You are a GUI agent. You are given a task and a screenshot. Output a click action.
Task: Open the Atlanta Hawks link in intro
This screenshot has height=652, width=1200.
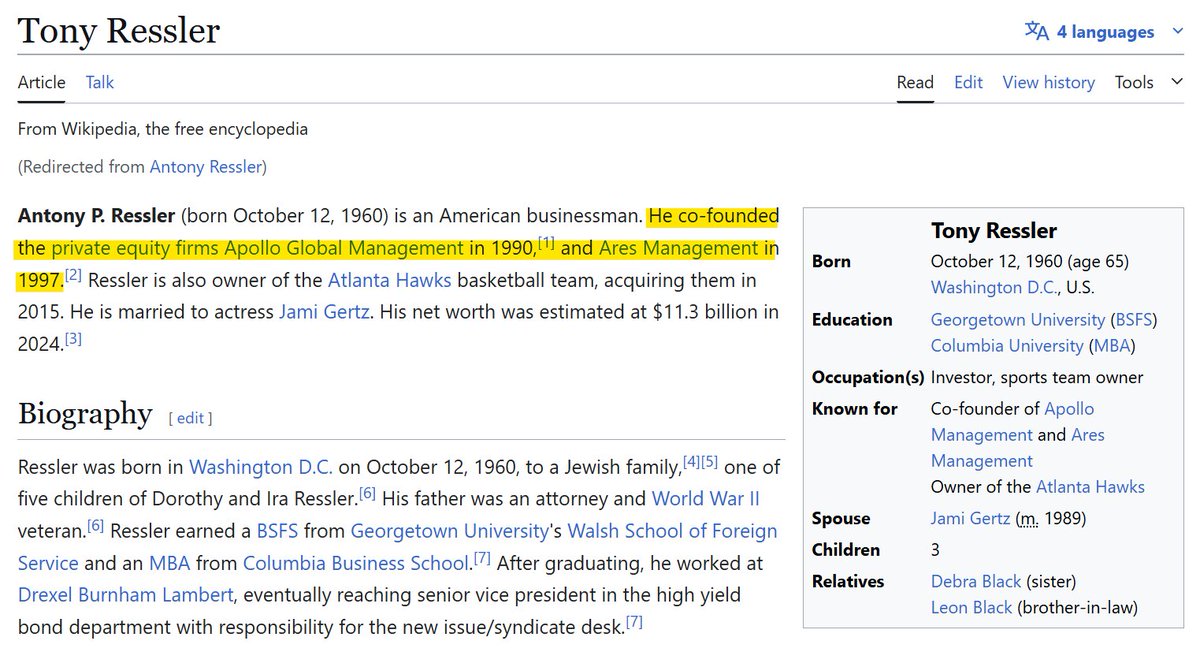tap(389, 280)
